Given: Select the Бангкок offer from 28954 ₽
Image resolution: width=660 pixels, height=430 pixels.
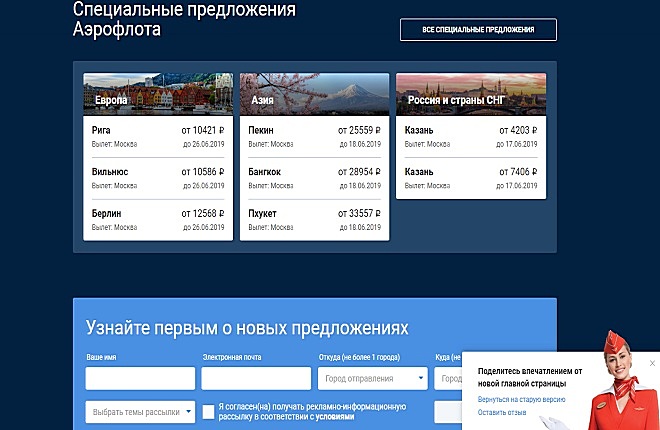Looking at the screenshot, I should [314, 178].
